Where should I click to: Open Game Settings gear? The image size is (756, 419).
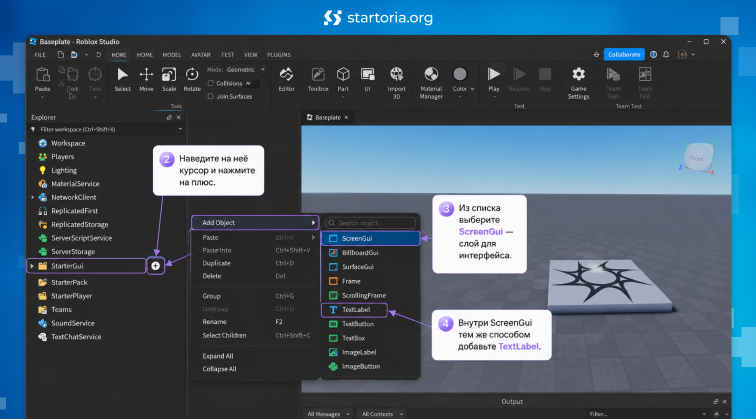(579, 82)
